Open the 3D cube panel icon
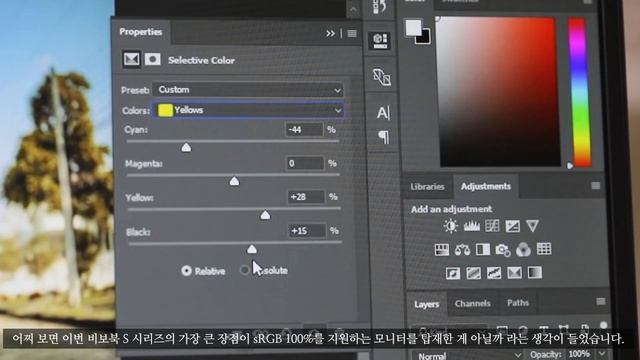 click(380, 41)
